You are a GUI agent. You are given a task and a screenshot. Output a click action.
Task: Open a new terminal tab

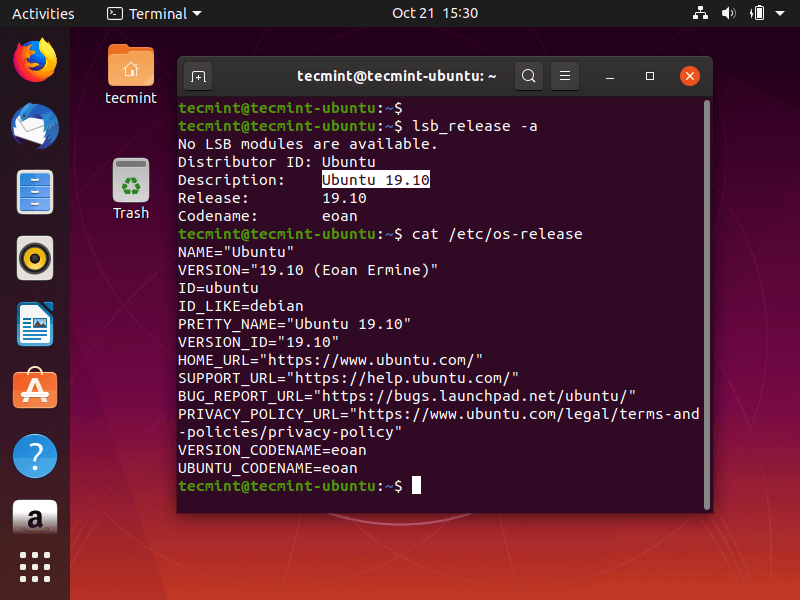197,75
